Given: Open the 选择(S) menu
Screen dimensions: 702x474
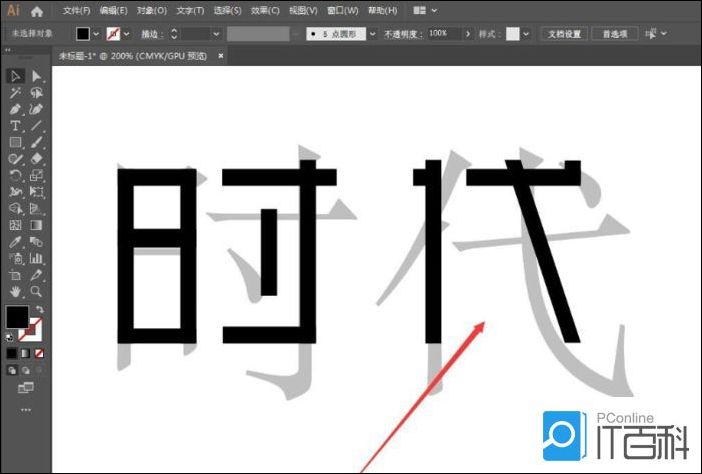Looking at the screenshot, I should (x=227, y=11).
